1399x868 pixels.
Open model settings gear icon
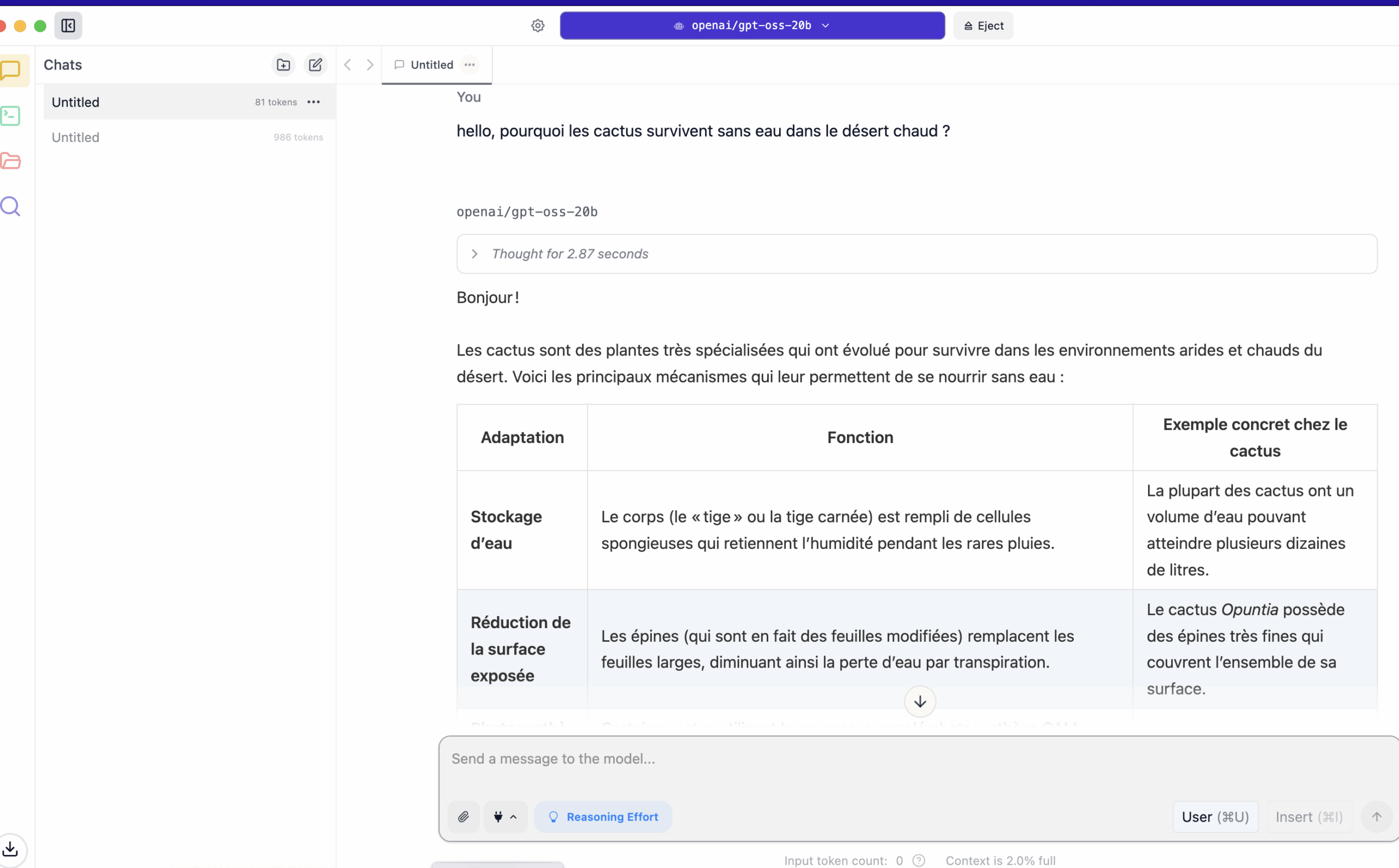[538, 26]
